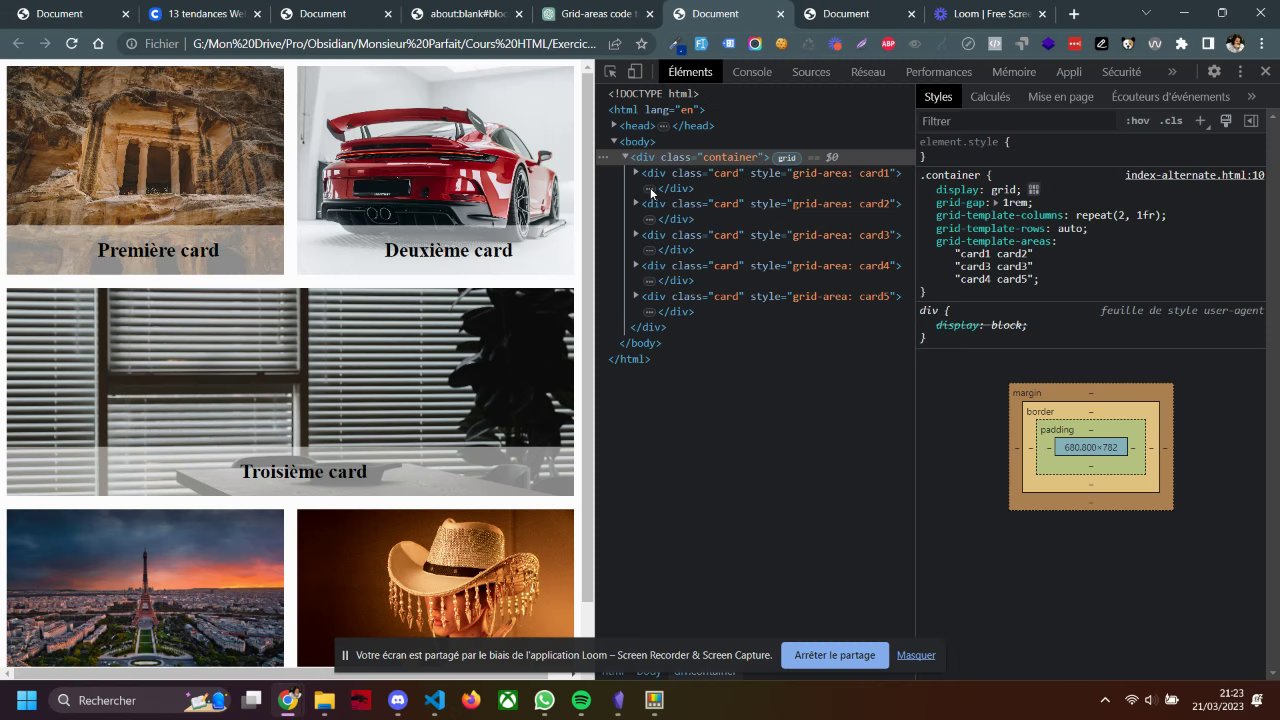Click Arrêter le partage button
Screen dimensions: 1280x720
pyautogui.click(x=834, y=655)
